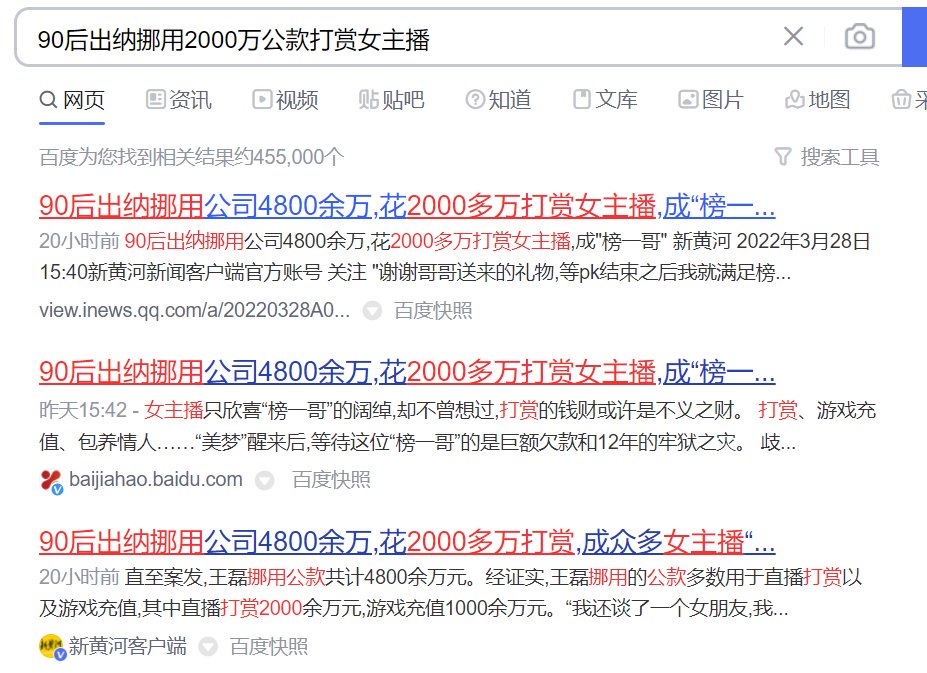Viewport: 927px width, 673px height.
Task: Open 百度快照 for the view.inews.qq.com result
Action: pyautogui.click(x=433, y=310)
